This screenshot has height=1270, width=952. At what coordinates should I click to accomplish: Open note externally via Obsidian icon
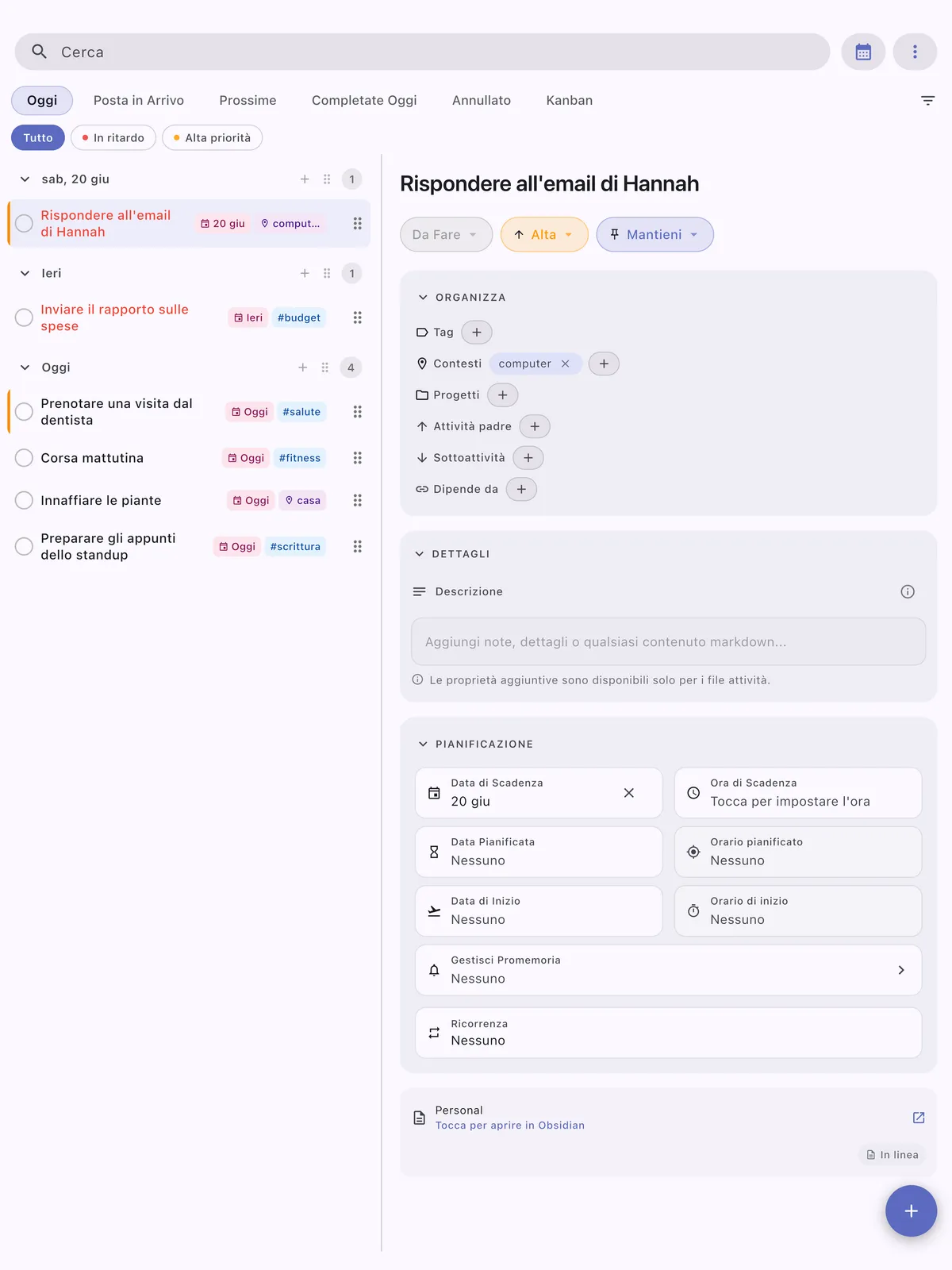[x=919, y=1118]
